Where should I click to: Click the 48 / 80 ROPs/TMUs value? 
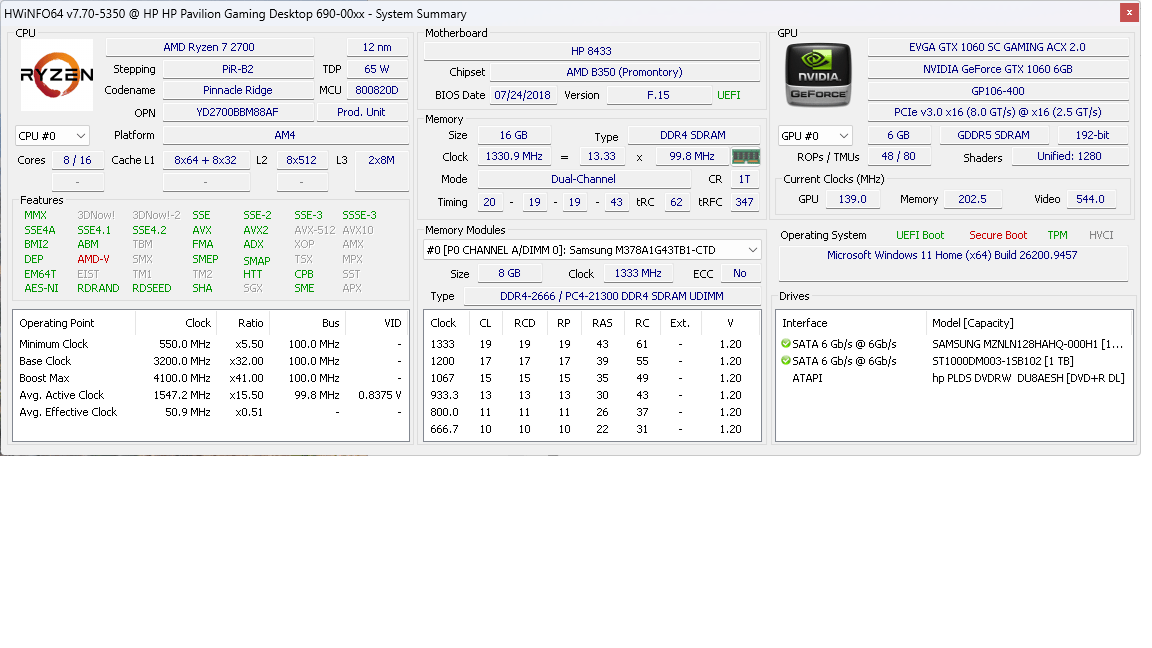(899, 156)
